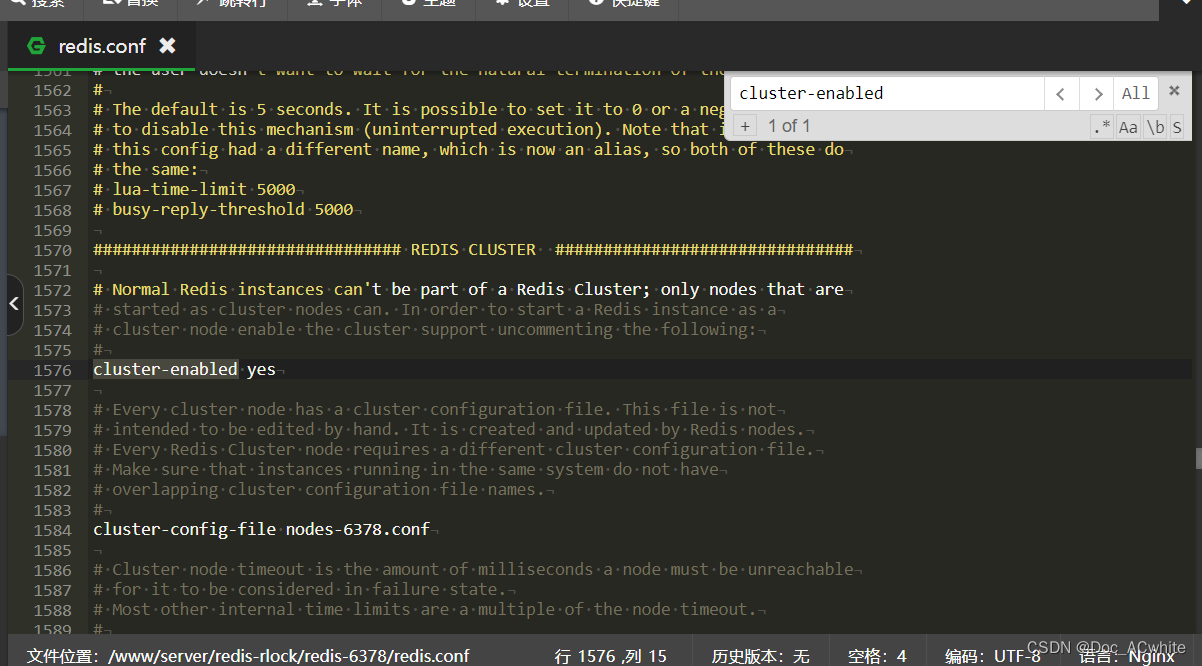This screenshot has width=1202, height=666.
Task: Click the green file icon on redis.conf tab
Action: (37, 46)
